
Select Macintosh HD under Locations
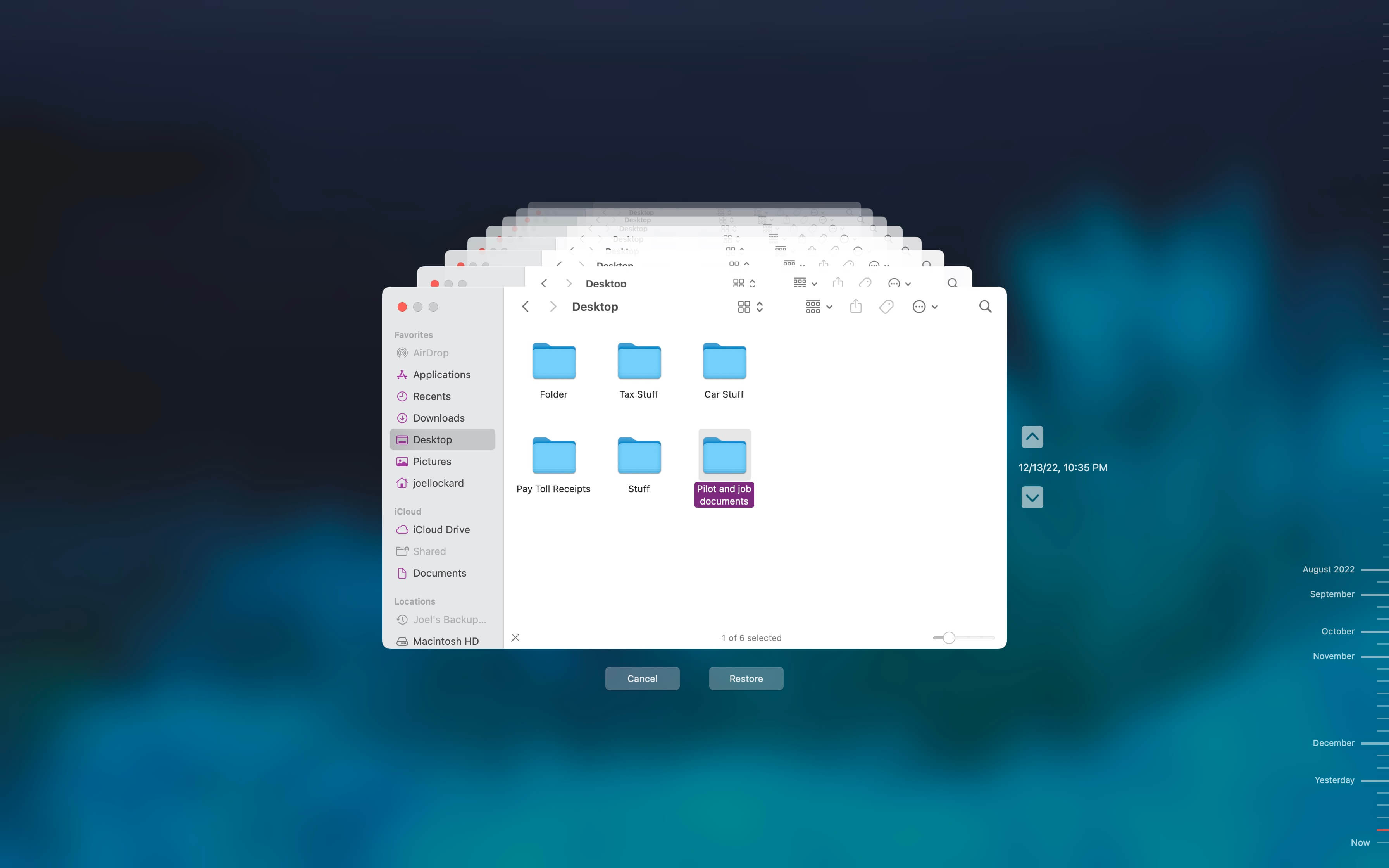point(445,641)
